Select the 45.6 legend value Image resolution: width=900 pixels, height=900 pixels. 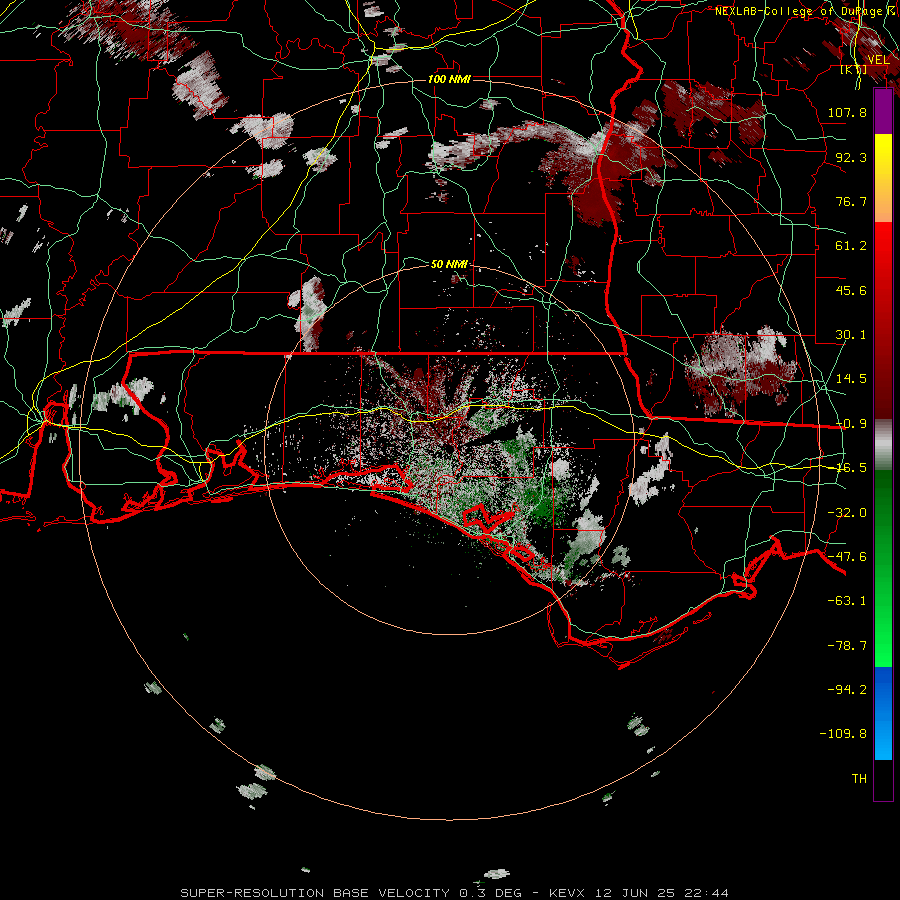tap(851, 290)
